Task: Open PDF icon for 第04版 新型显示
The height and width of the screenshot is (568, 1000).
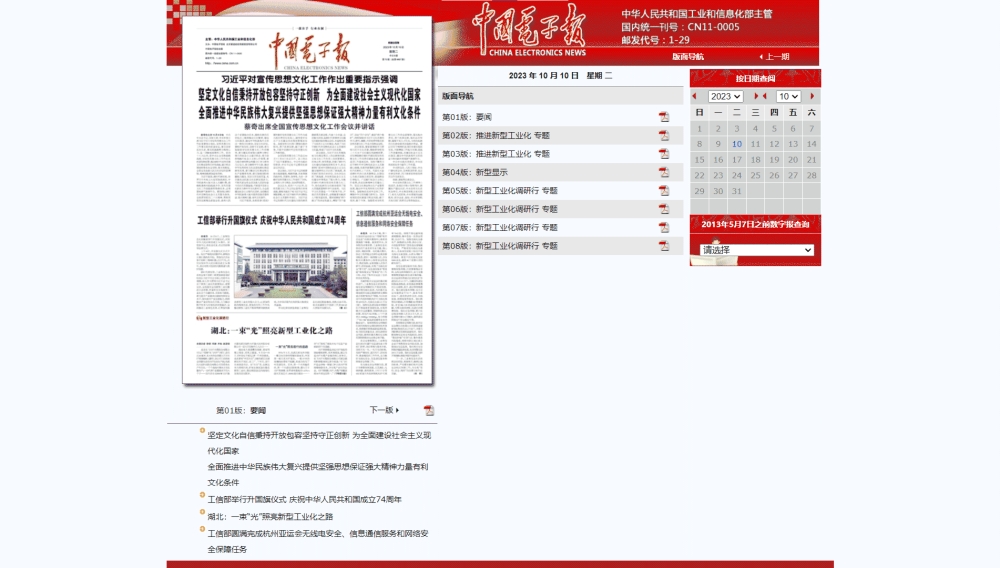Action: point(664,172)
